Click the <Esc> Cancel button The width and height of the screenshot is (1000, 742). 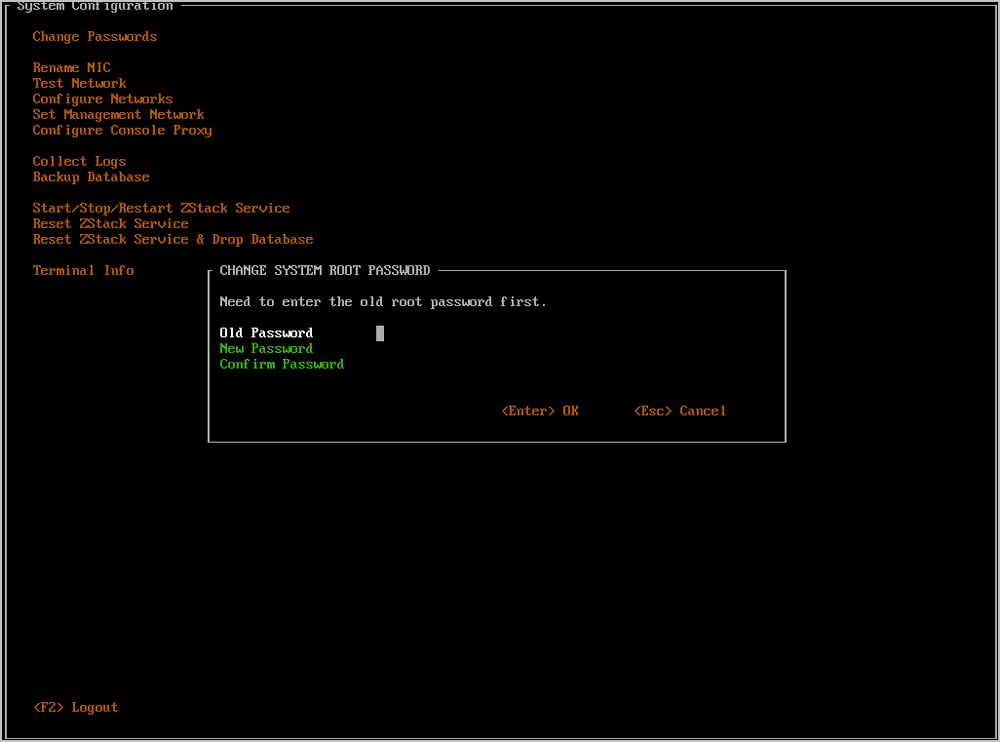(680, 411)
